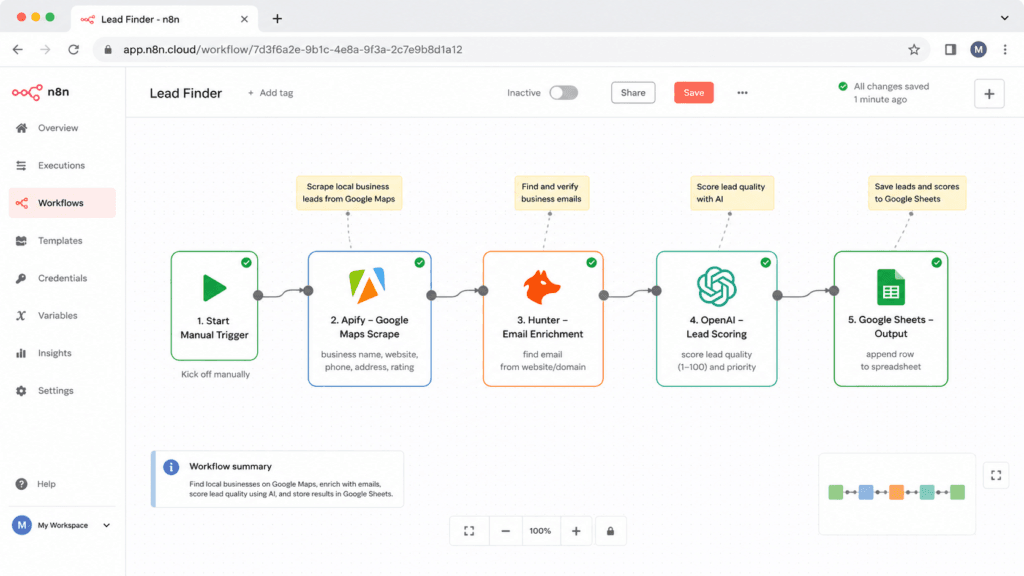Lock the canvas with the padlock icon
The width and height of the screenshot is (1024, 576).
610,531
